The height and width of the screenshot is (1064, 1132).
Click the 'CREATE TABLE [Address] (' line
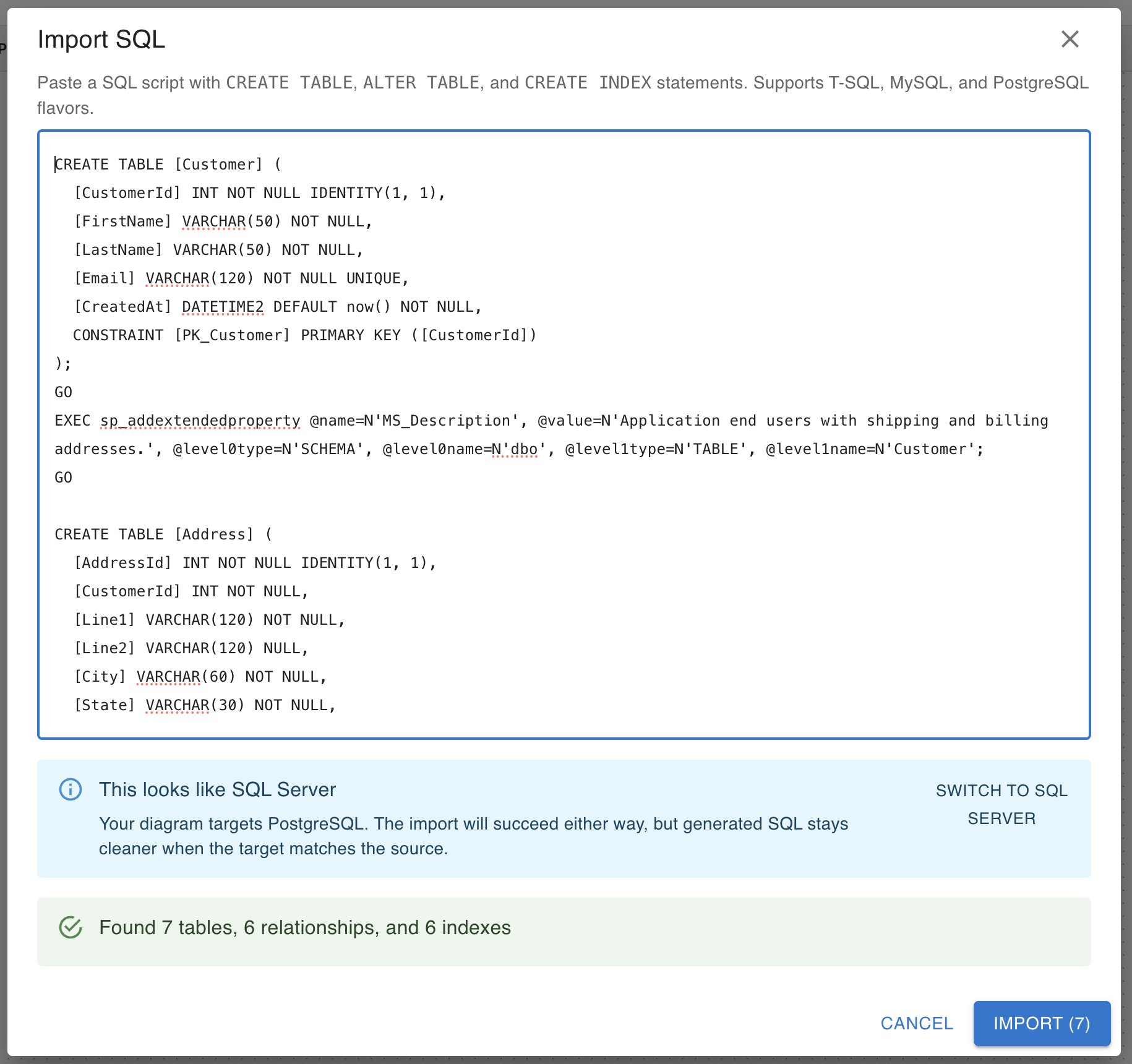pyautogui.click(x=163, y=534)
